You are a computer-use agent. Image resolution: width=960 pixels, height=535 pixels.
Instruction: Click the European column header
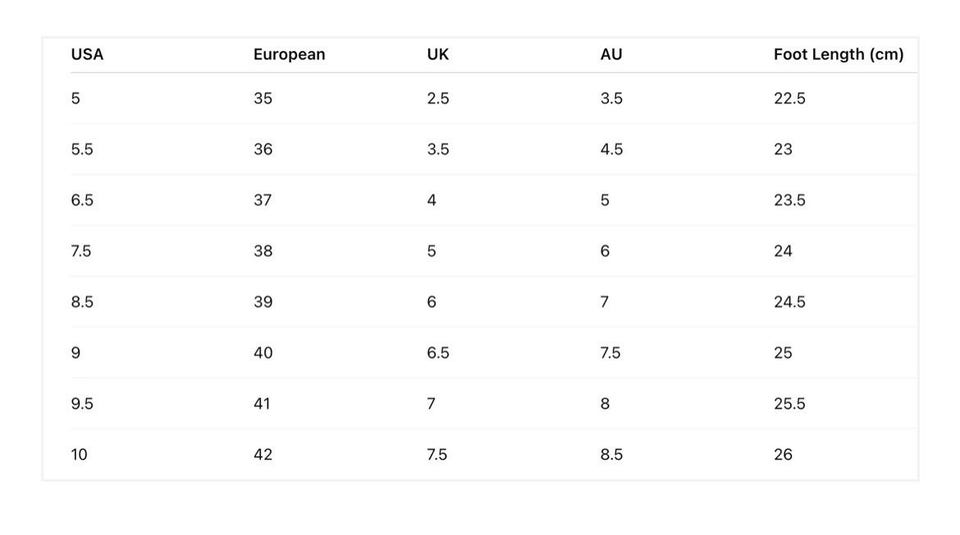coord(289,54)
